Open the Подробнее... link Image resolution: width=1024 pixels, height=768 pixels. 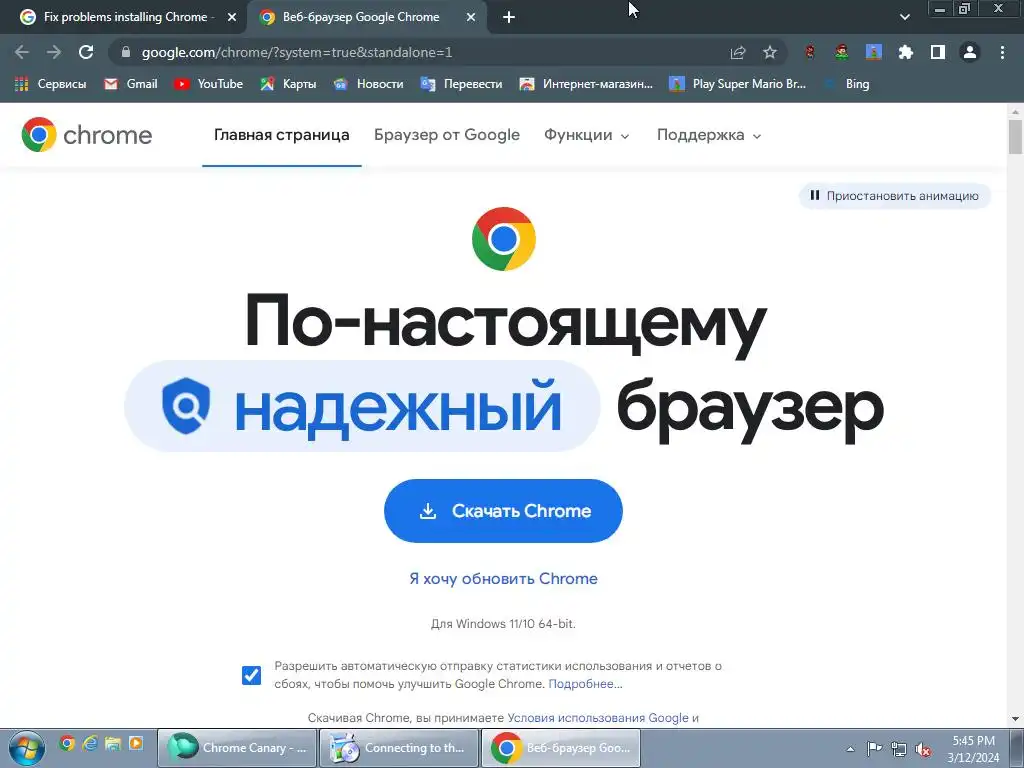585,684
